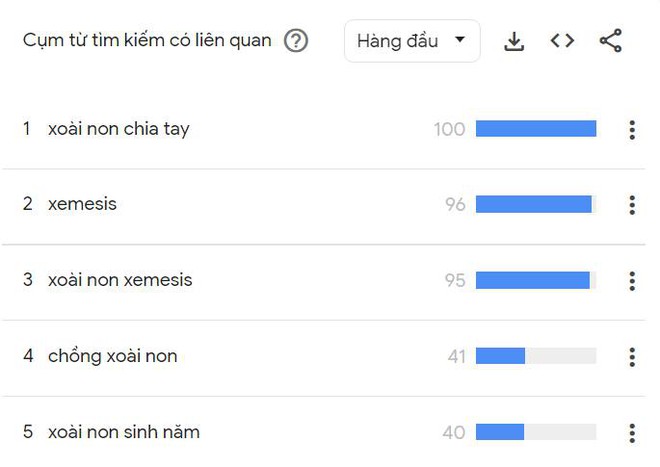This screenshot has width=660, height=467.
Task: Select the 'xemesis' search query
Action: coord(82,204)
